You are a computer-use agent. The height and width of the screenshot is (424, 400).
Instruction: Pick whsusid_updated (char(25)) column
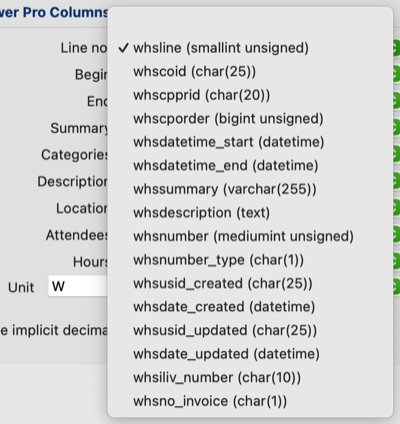[250, 331]
